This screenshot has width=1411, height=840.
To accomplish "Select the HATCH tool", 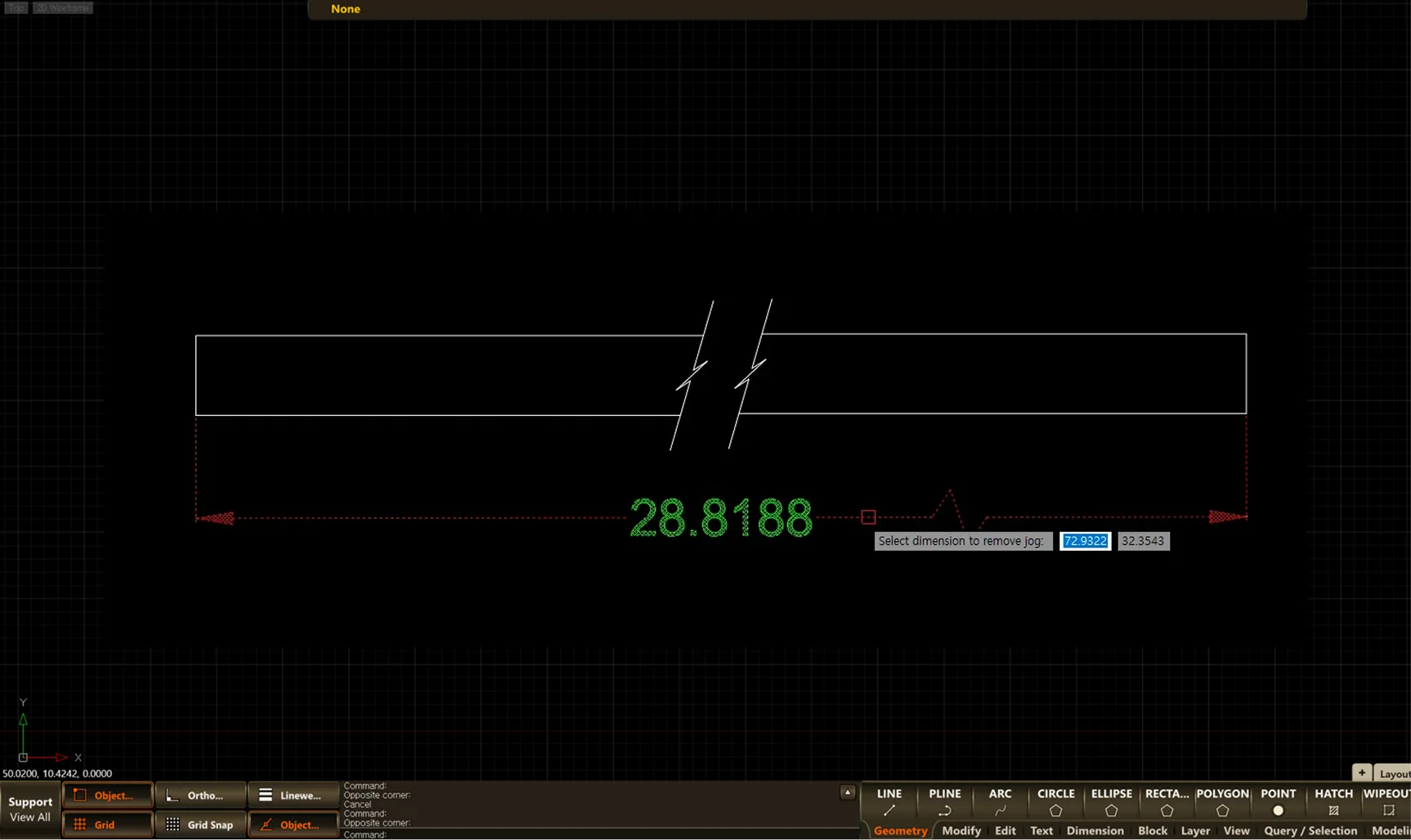I will 1333,802.
